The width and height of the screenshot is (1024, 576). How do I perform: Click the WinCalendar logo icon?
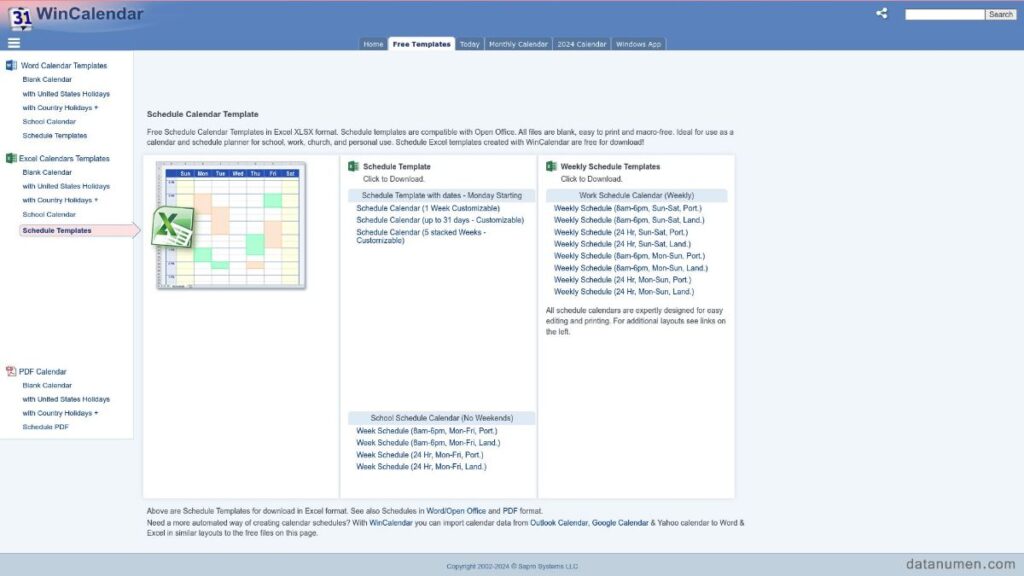pos(21,18)
